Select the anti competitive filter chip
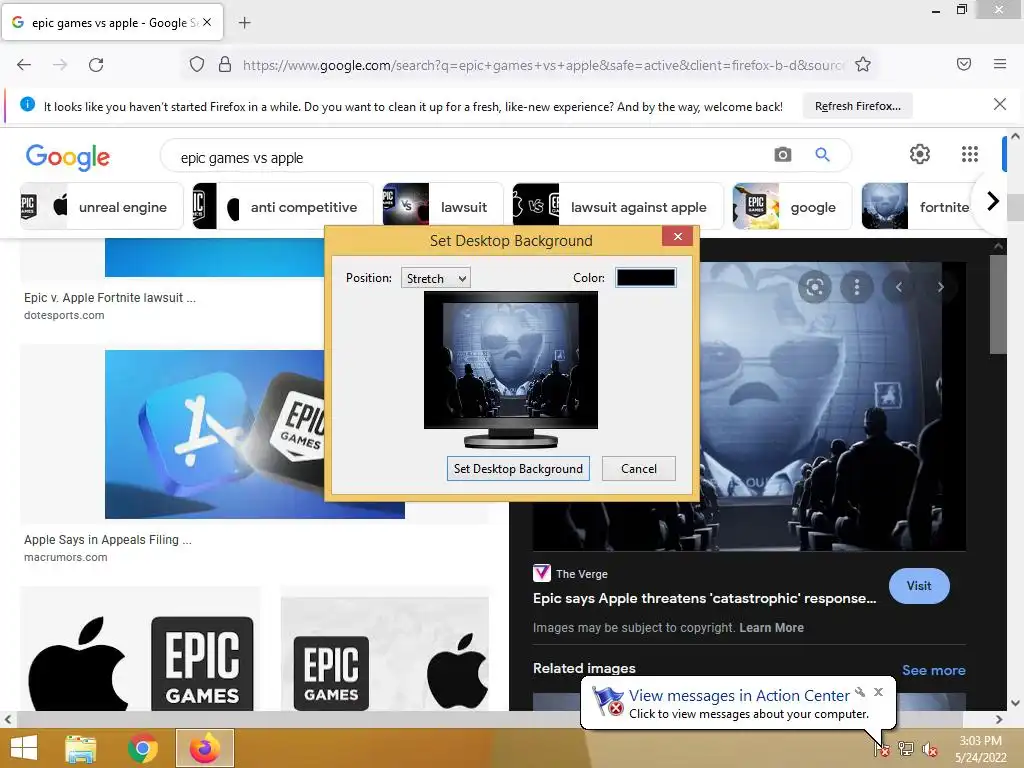This screenshot has height=768, width=1024. [283, 207]
